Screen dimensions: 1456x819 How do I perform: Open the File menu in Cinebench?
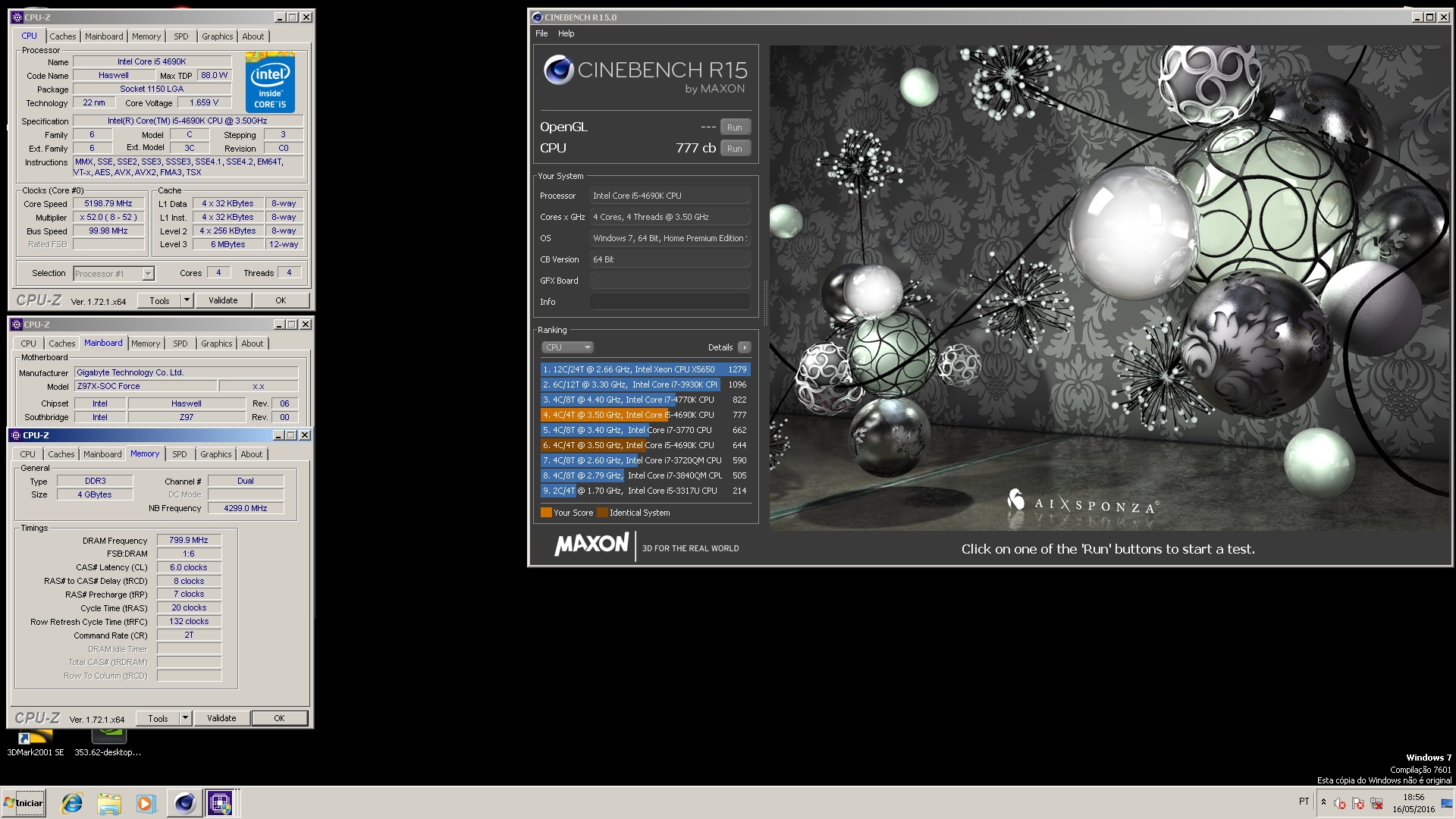pyautogui.click(x=541, y=33)
